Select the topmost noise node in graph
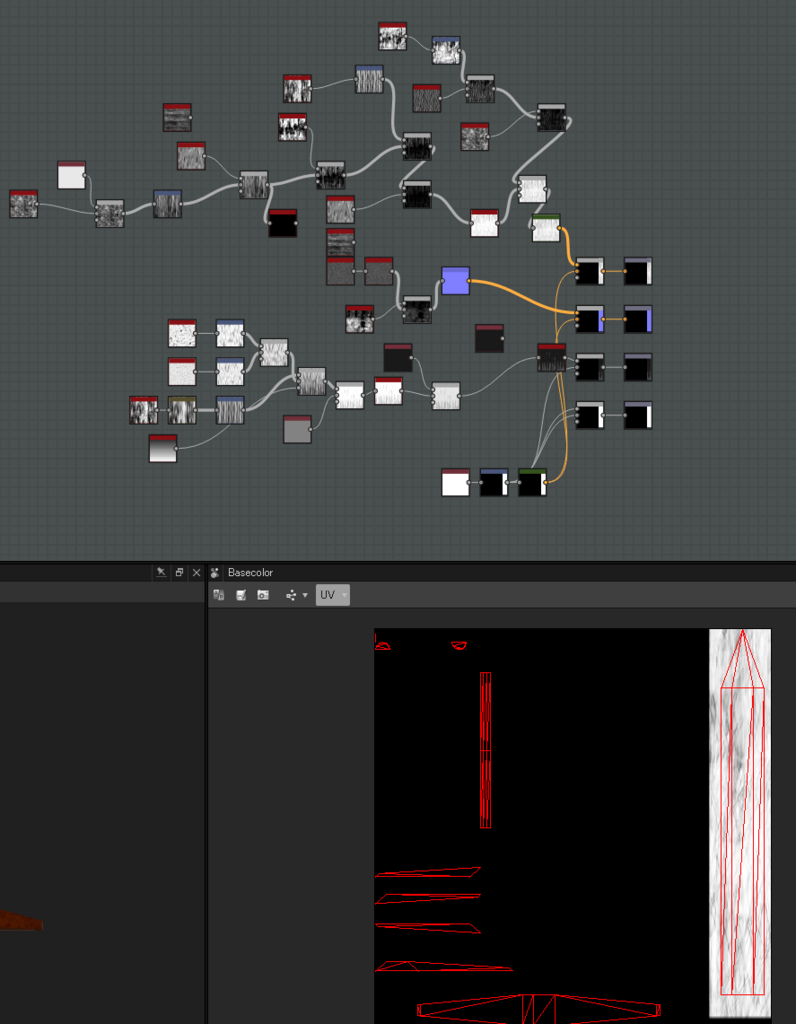This screenshot has height=1024, width=796. click(392, 36)
